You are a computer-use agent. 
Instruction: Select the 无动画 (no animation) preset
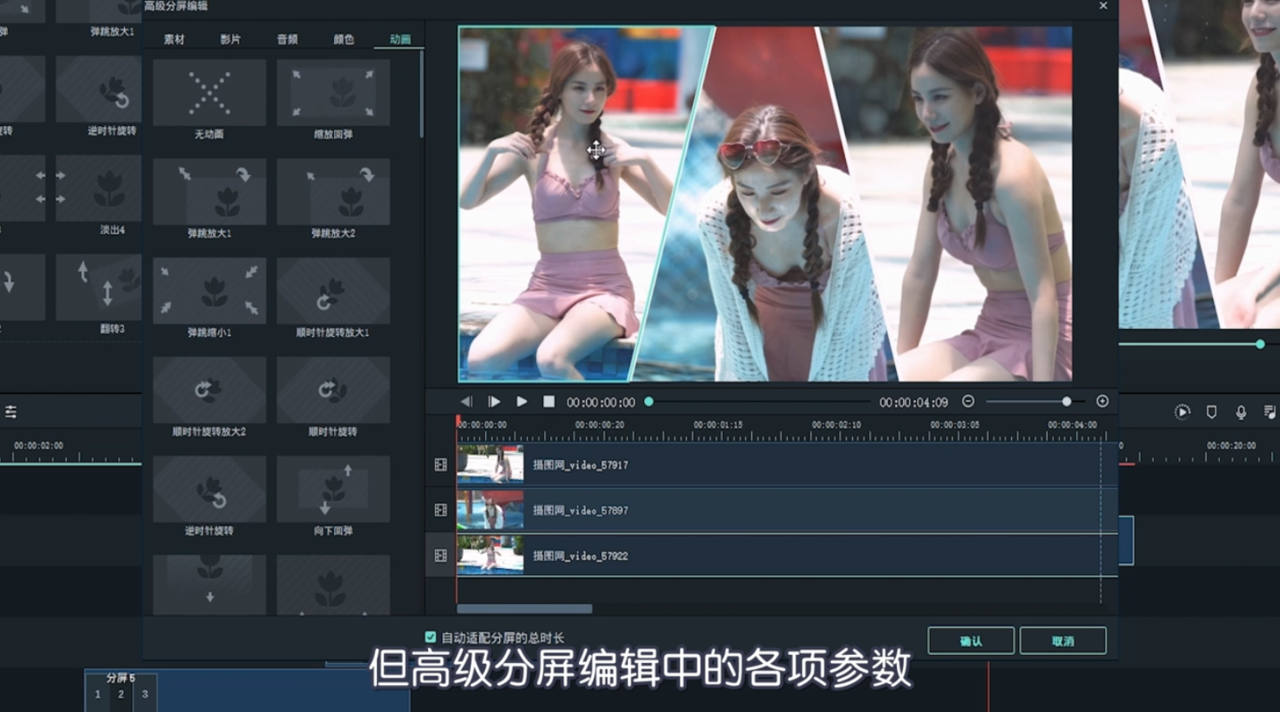click(x=209, y=92)
